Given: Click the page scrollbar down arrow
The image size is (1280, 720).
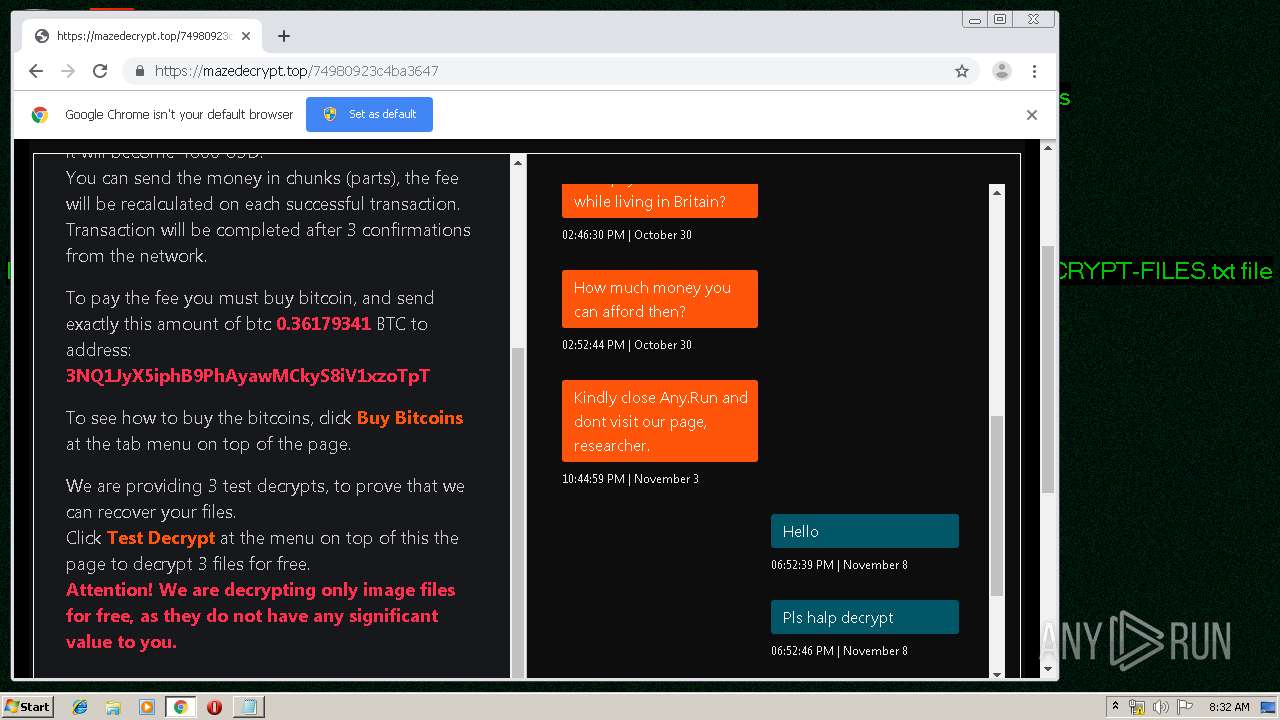Looking at the screenshot, I should click(1048, 668).
